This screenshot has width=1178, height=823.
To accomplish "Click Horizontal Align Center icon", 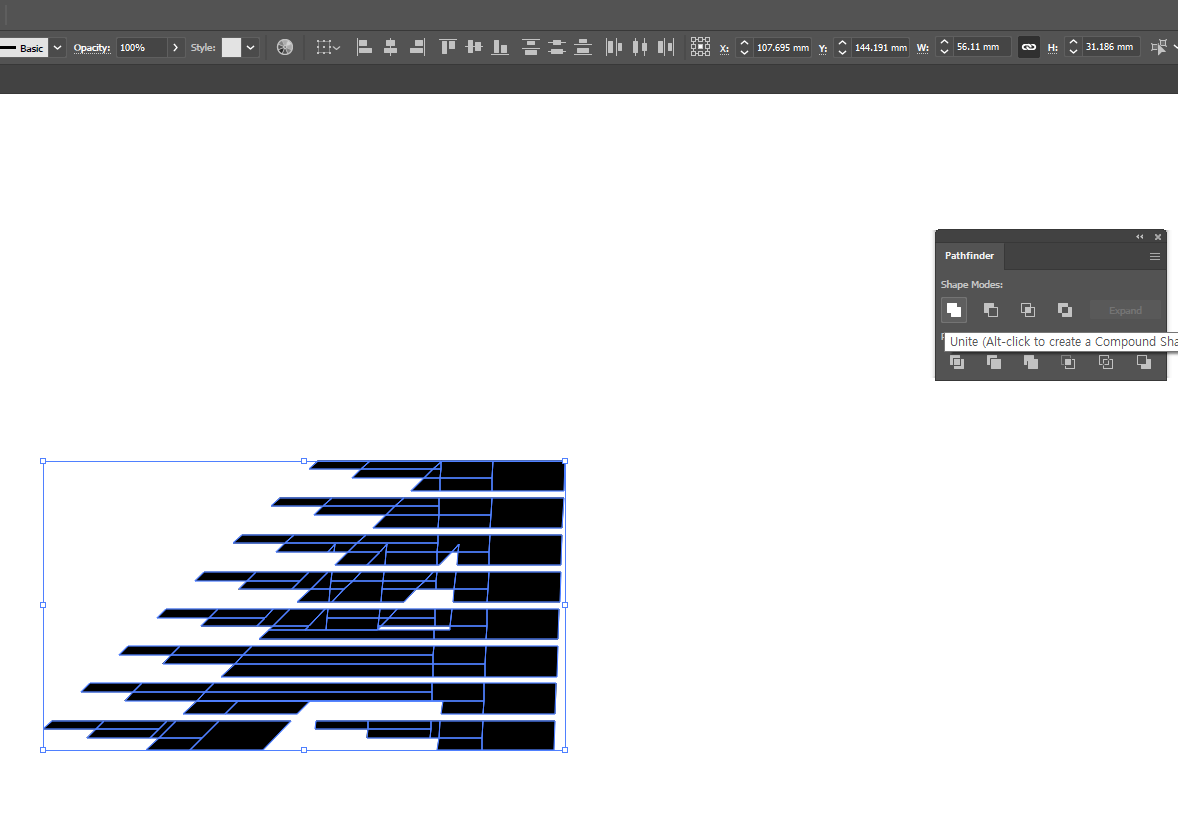I will (x=391, y=47).
